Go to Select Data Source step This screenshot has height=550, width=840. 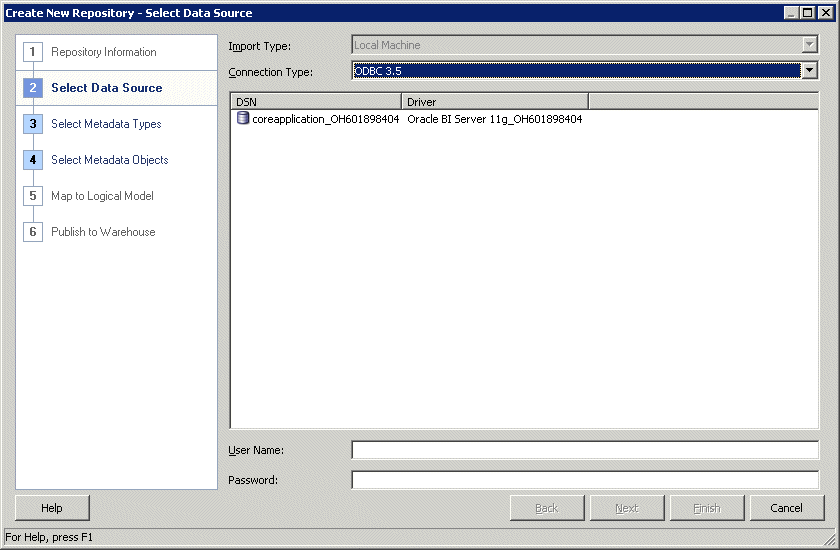(107, 88)
